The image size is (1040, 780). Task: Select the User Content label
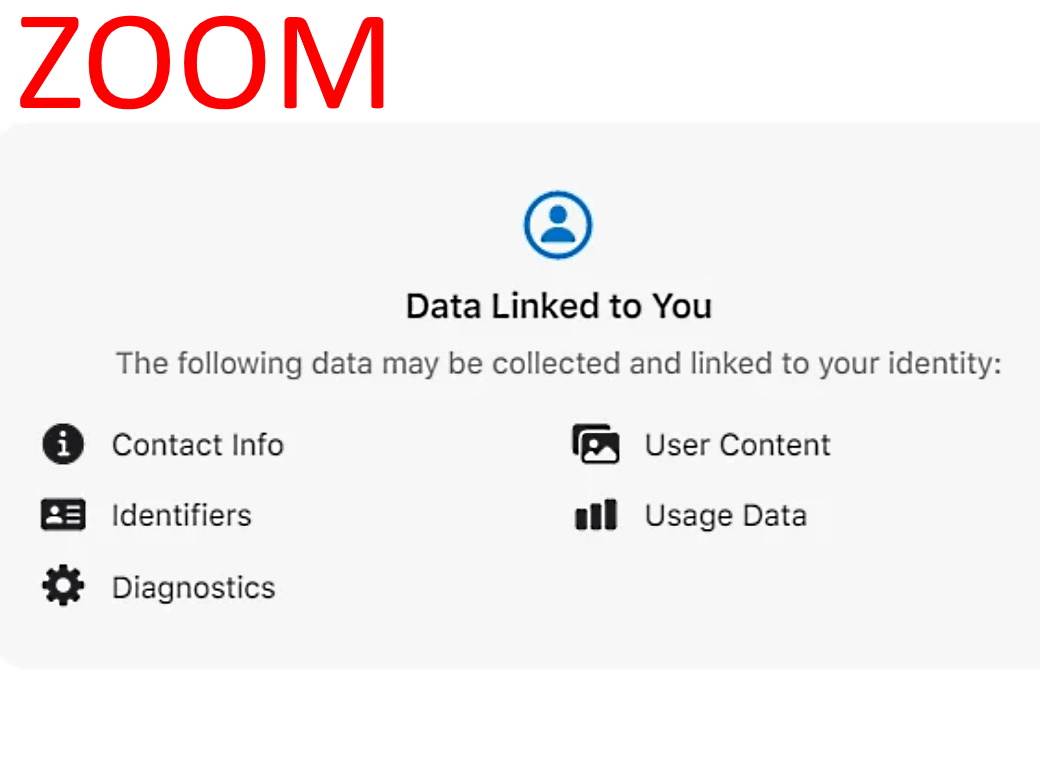737,445
